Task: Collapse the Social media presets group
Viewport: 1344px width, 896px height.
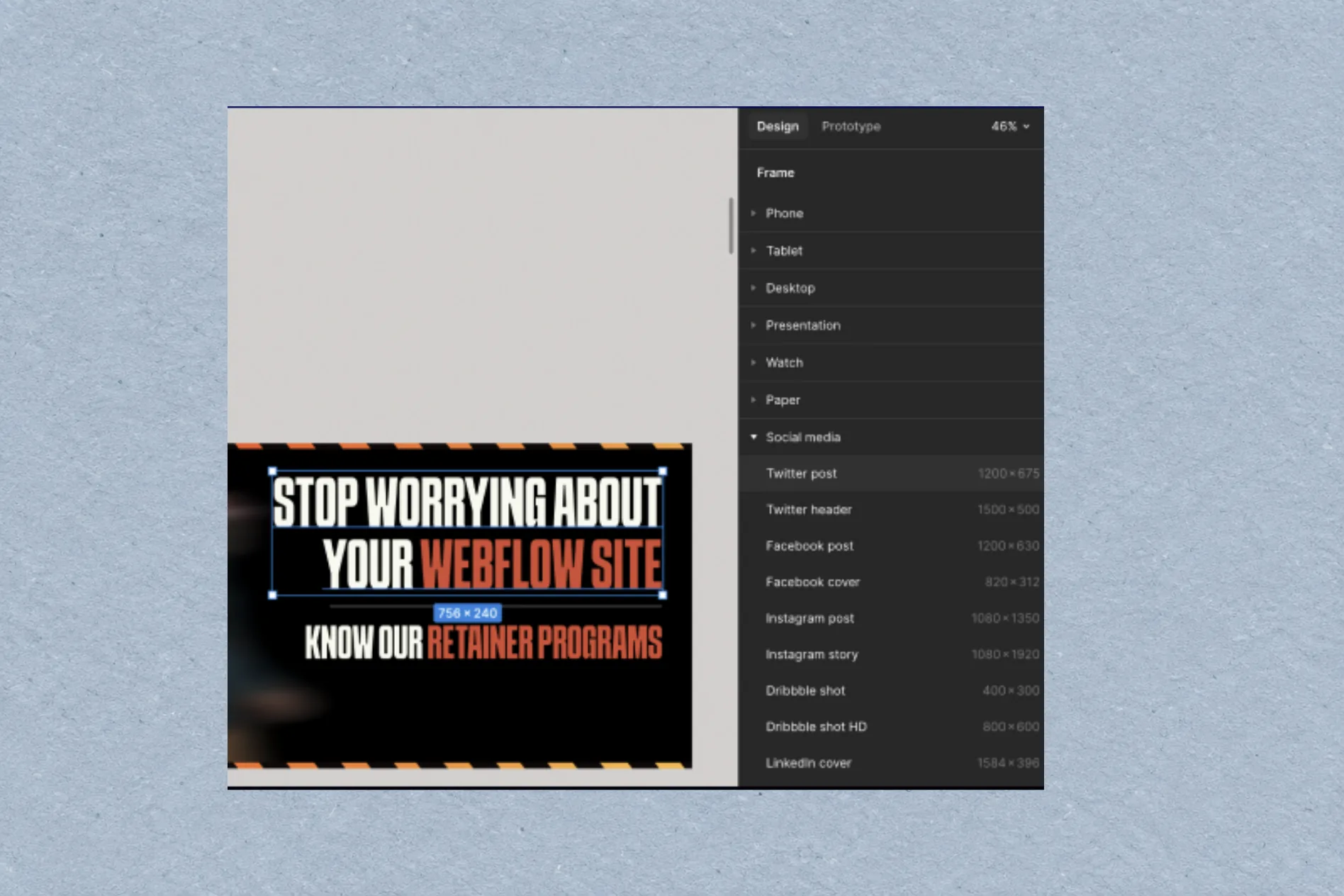Action: coord(891,437)
